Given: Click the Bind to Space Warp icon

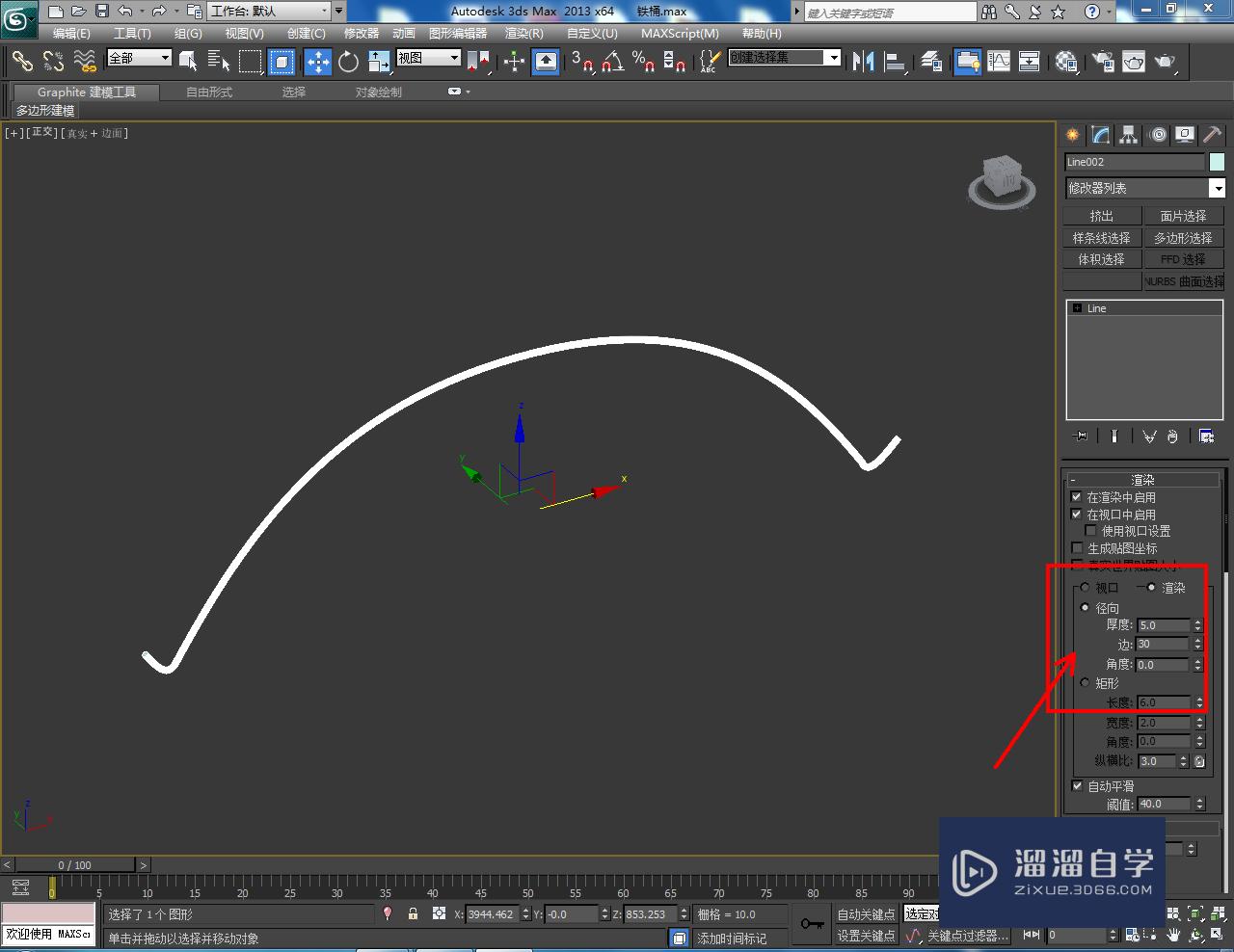Looking at the screenshot, I should point(85,62).
